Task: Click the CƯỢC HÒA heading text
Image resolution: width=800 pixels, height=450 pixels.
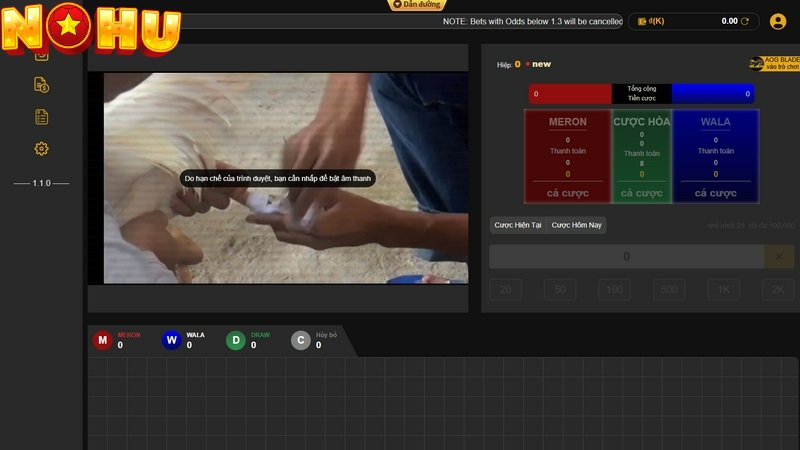Action: click(x=641, y=122)
